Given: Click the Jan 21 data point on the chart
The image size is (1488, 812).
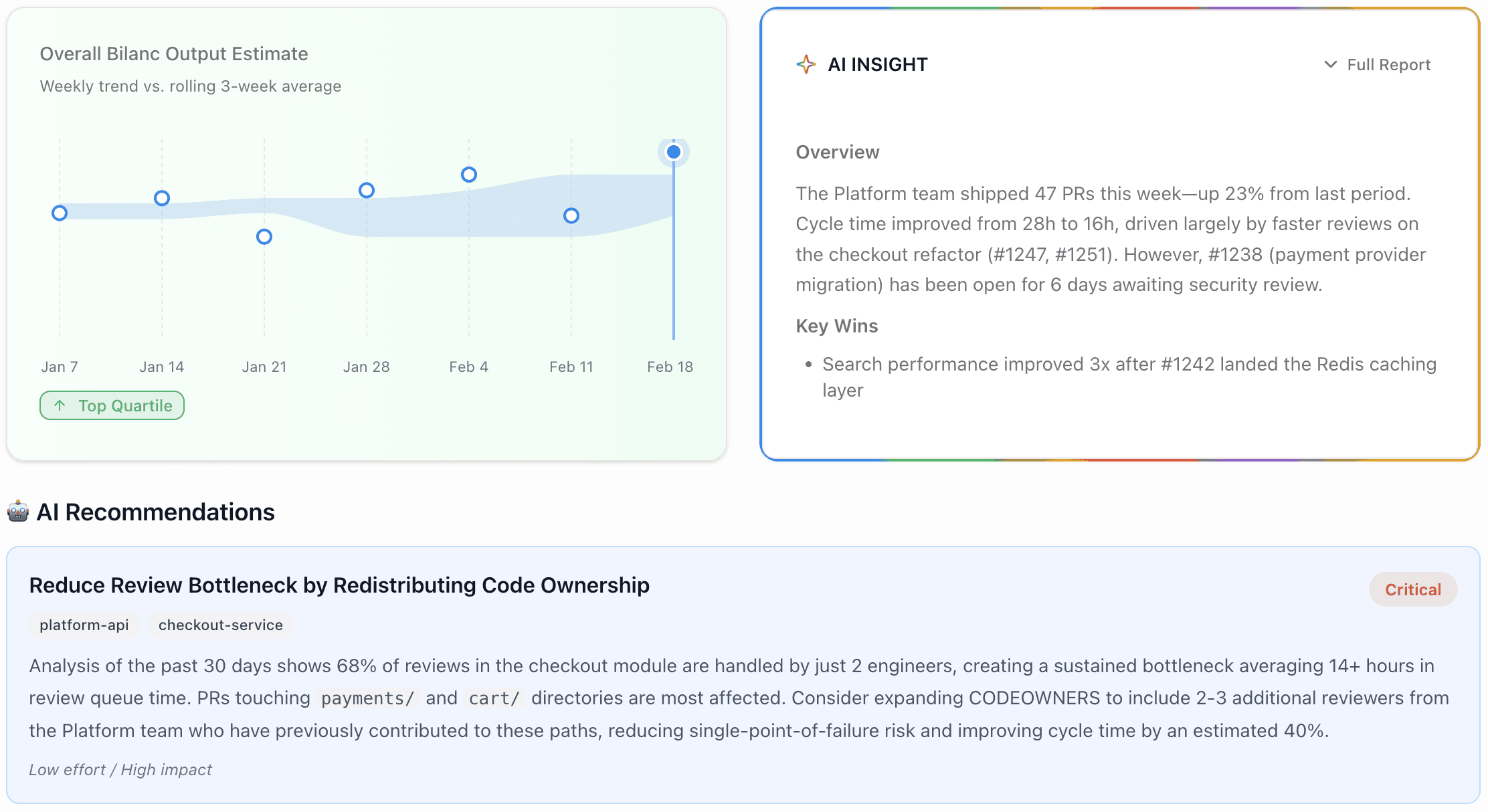Looking at the screenshot, I should [264, 235].
